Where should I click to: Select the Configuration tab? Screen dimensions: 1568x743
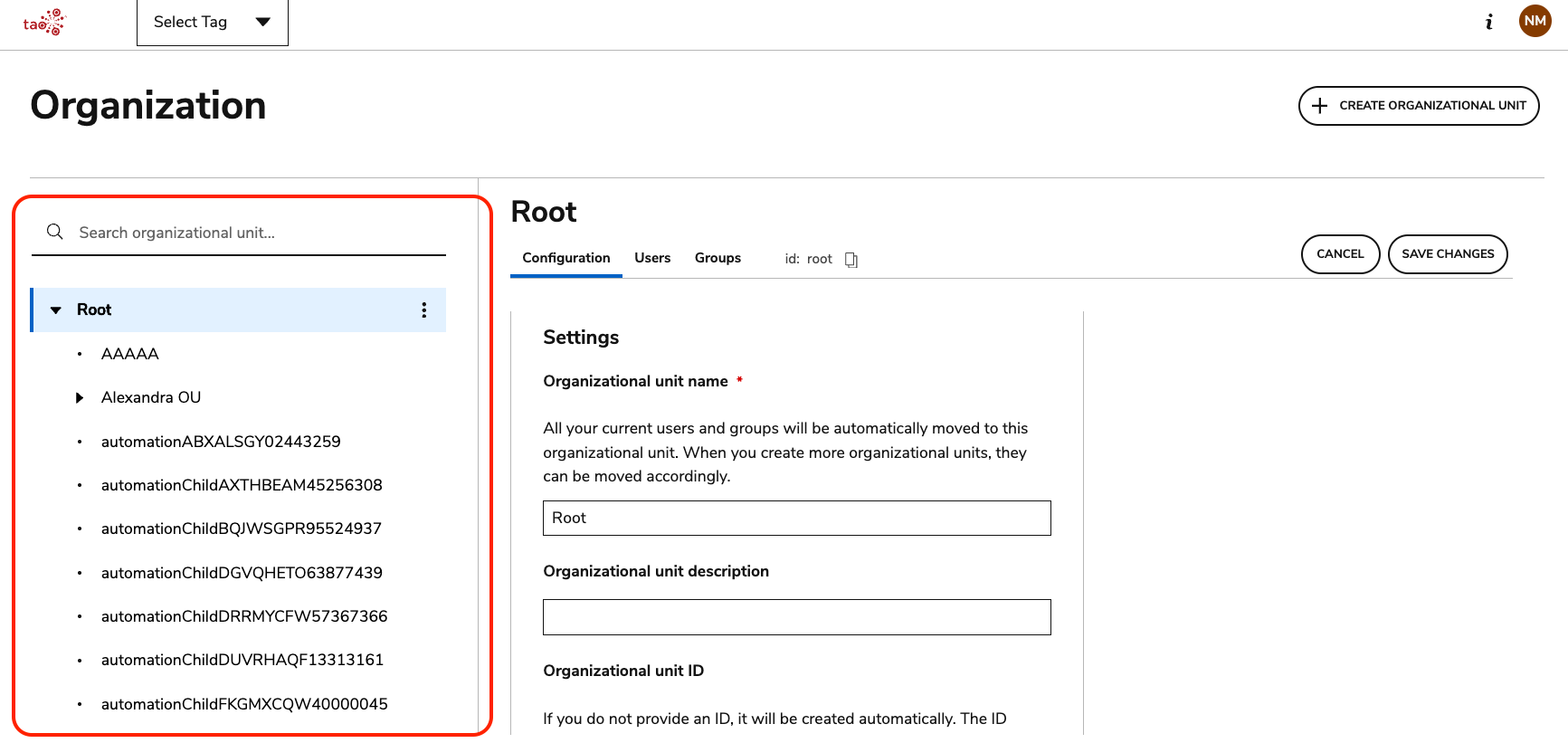pyautogui.click(x=565, y=258)
